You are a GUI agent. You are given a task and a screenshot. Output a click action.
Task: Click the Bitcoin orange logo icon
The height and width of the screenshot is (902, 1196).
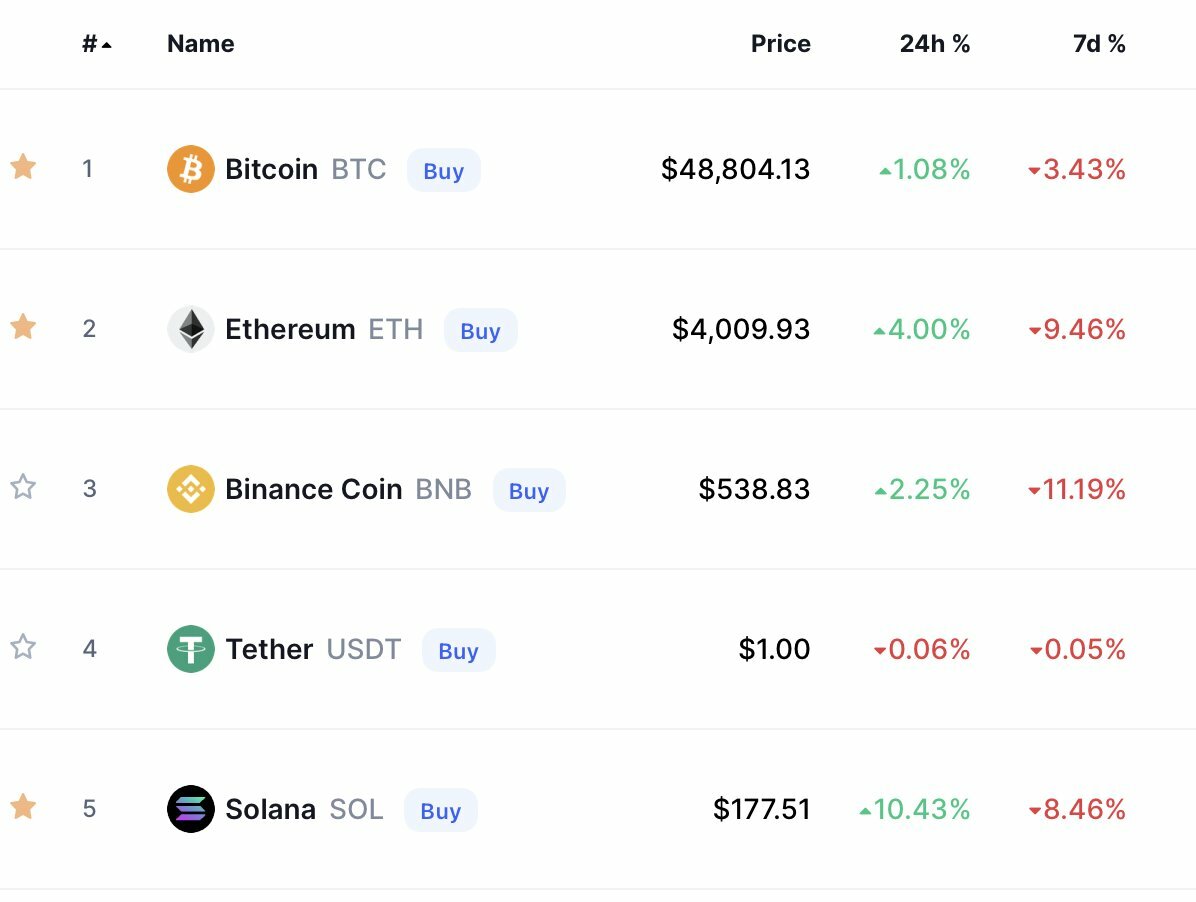point(191,169)
